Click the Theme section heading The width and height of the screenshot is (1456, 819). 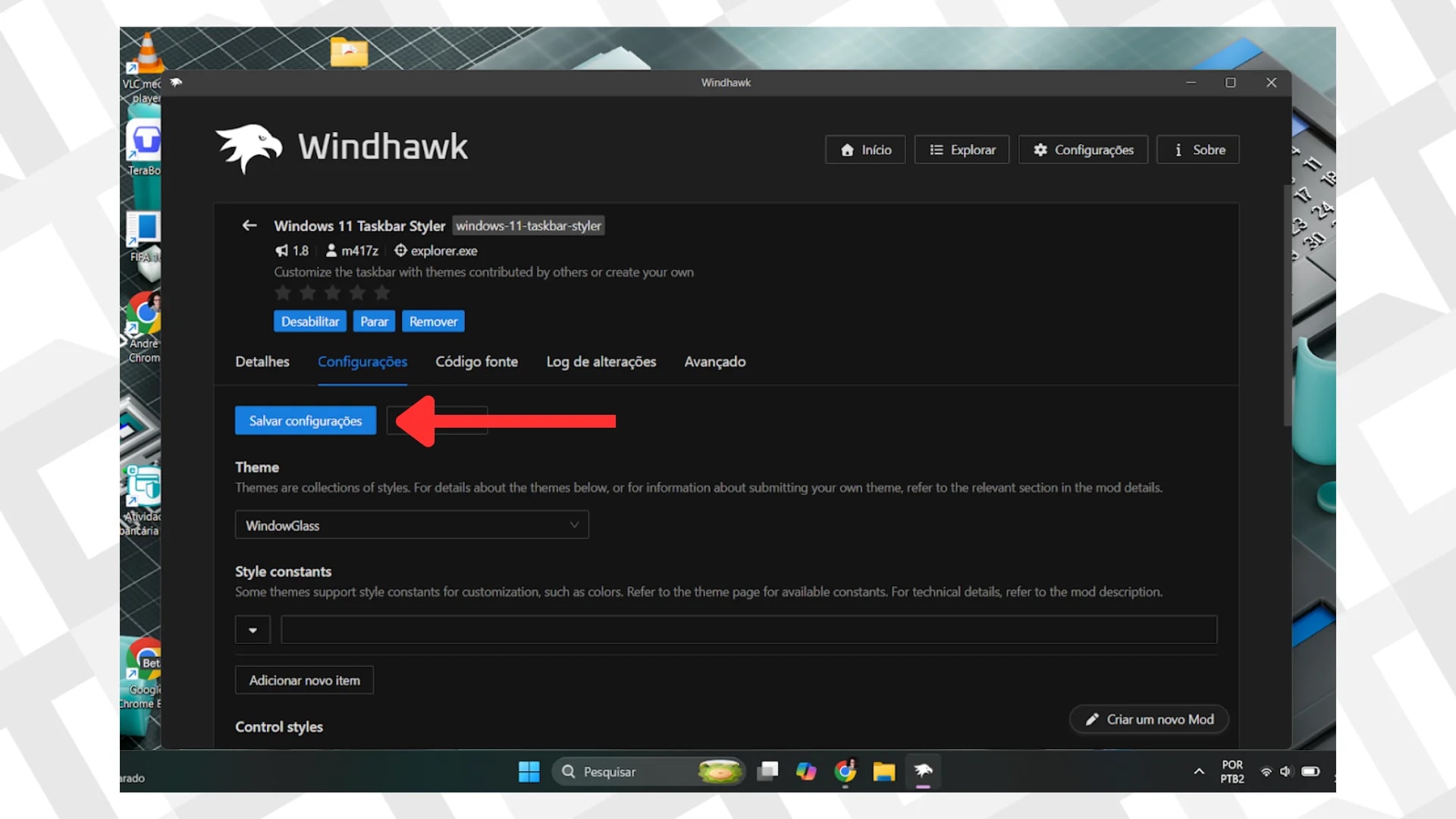(x=257, y=467)
